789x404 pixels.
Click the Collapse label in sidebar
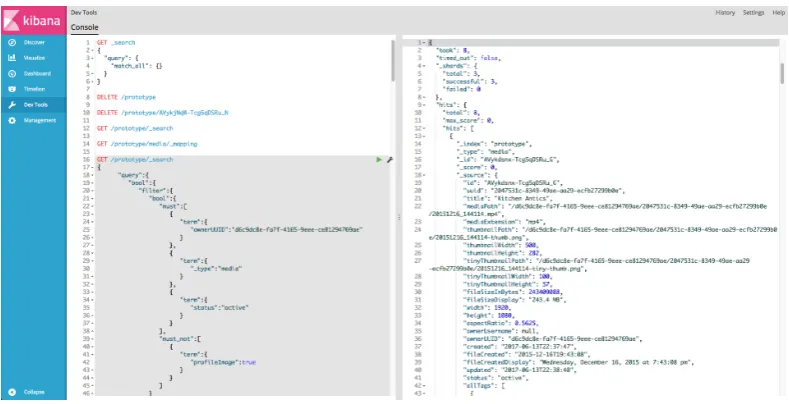(x=34, y=392)
